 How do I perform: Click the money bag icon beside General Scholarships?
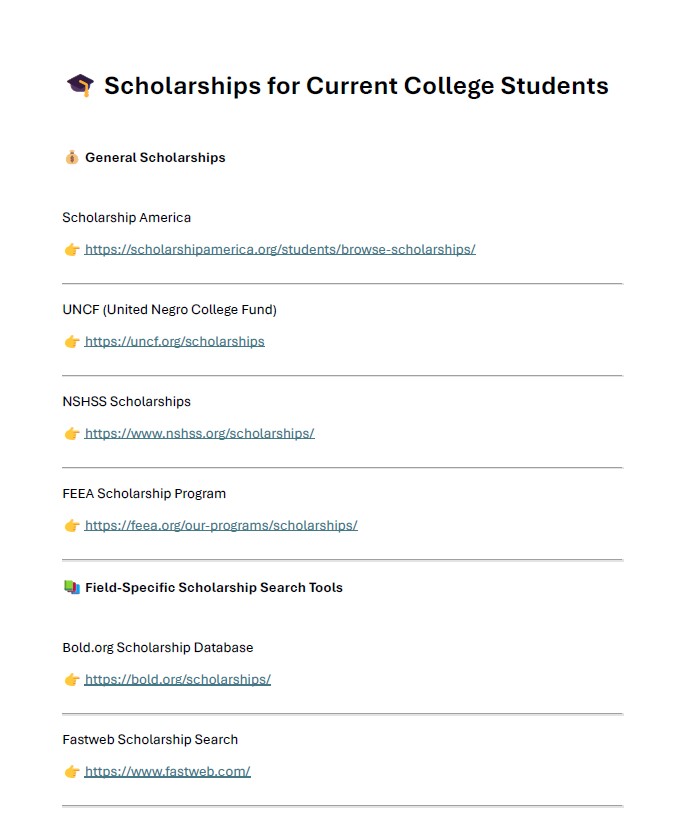pyautogui.click(x=71, y=158)
